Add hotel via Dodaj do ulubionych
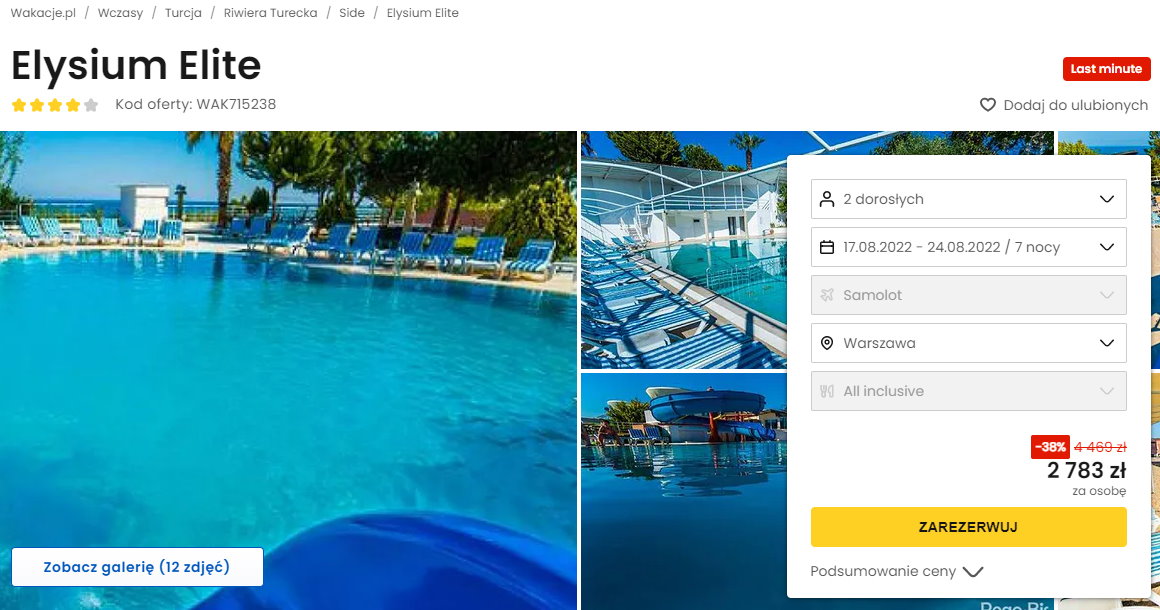Image resolution: width=1160 pixels, height=610 pixels. pos(1064,105)
